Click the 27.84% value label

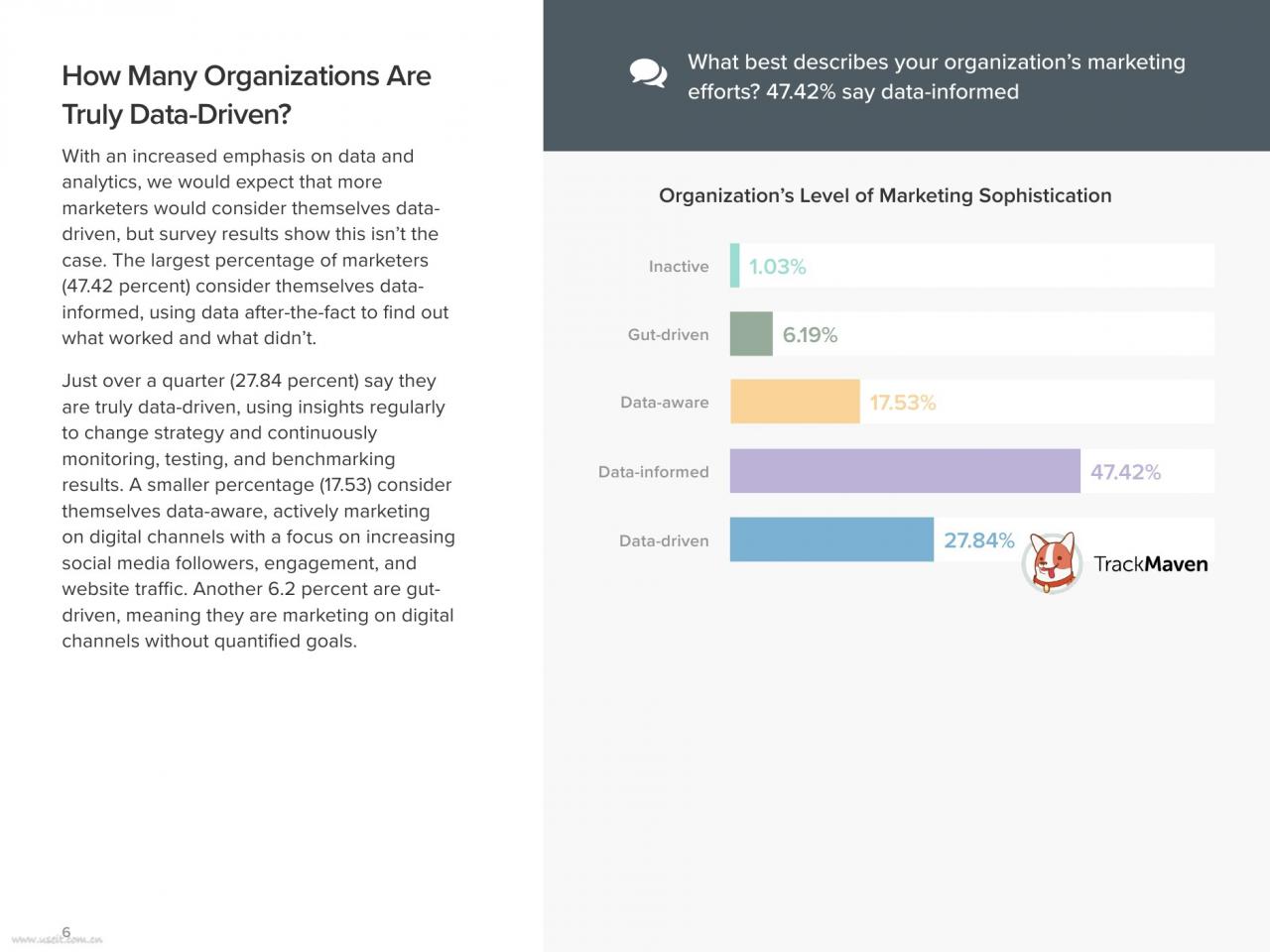(x=979, y=540)
